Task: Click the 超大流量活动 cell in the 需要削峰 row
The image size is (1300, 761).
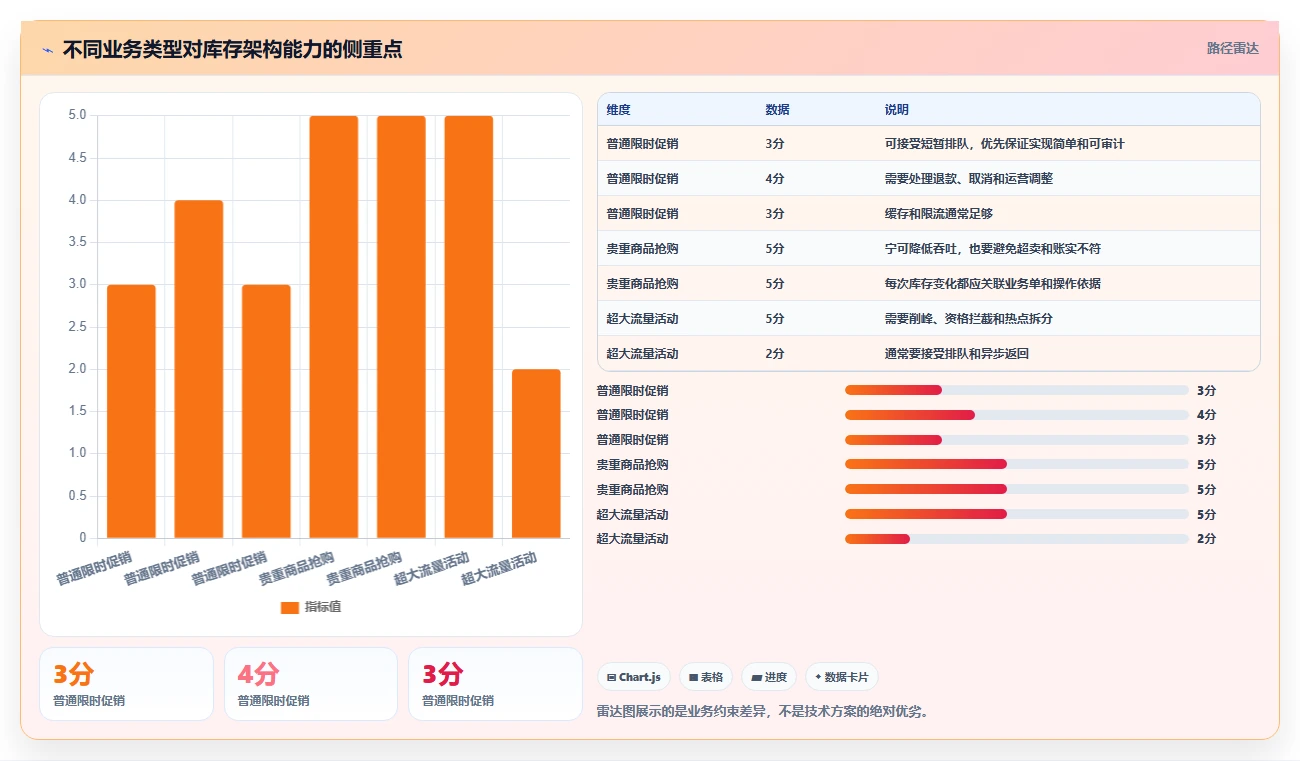Action: [x=642, y=319]
